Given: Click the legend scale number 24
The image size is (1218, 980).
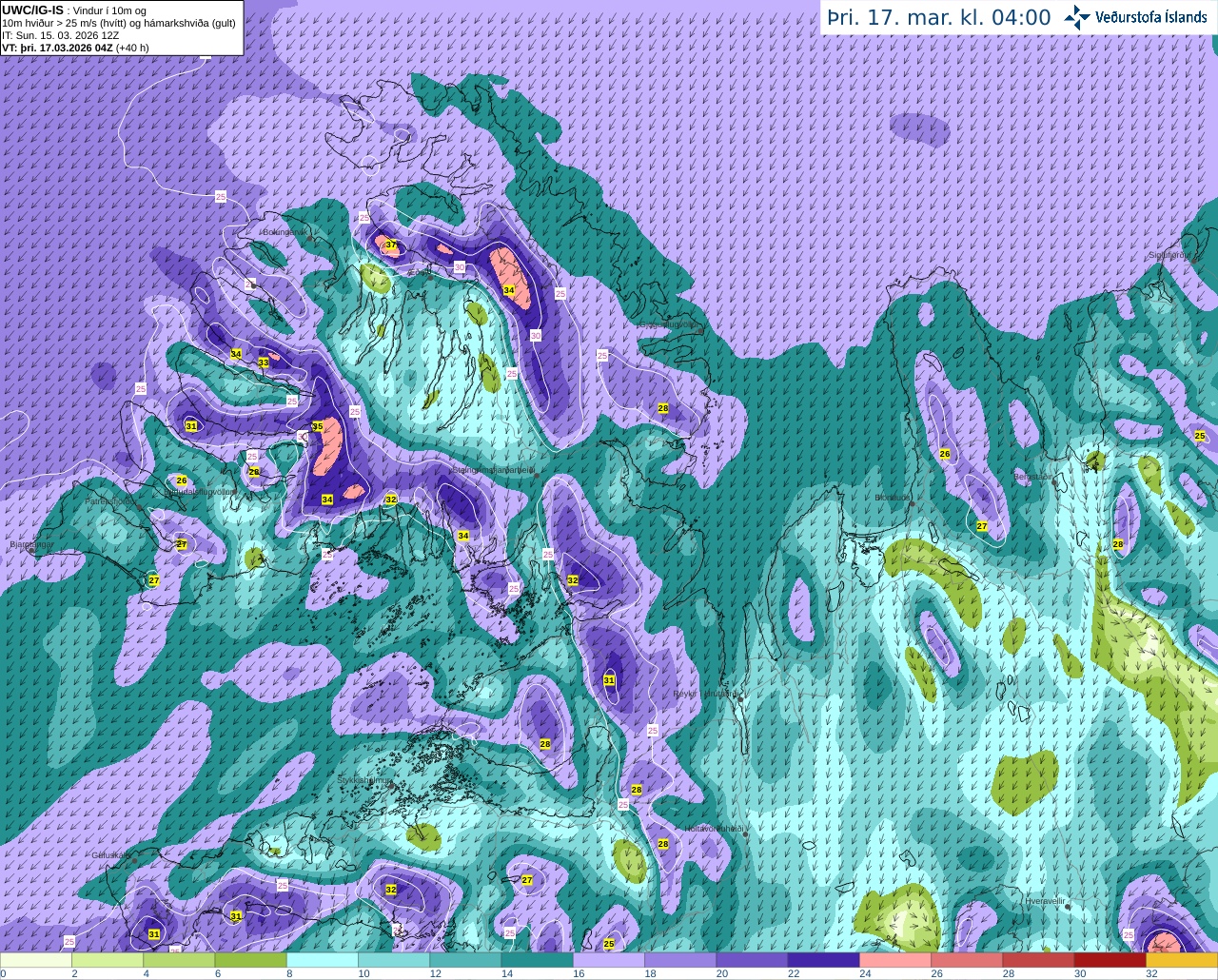Looking at the screenshot, I should click(865, 973).
